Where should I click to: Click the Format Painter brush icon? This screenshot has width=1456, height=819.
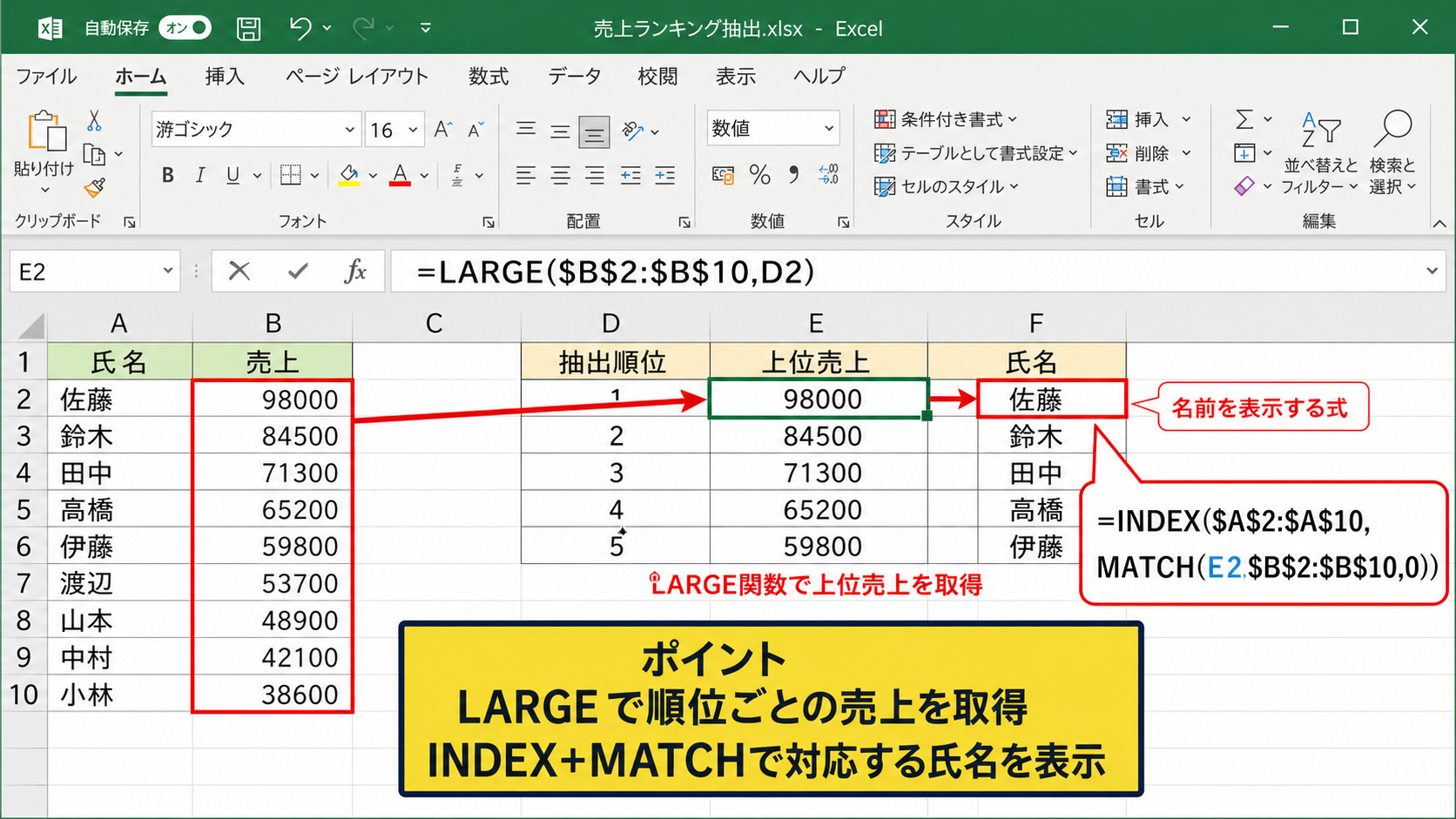94,187
